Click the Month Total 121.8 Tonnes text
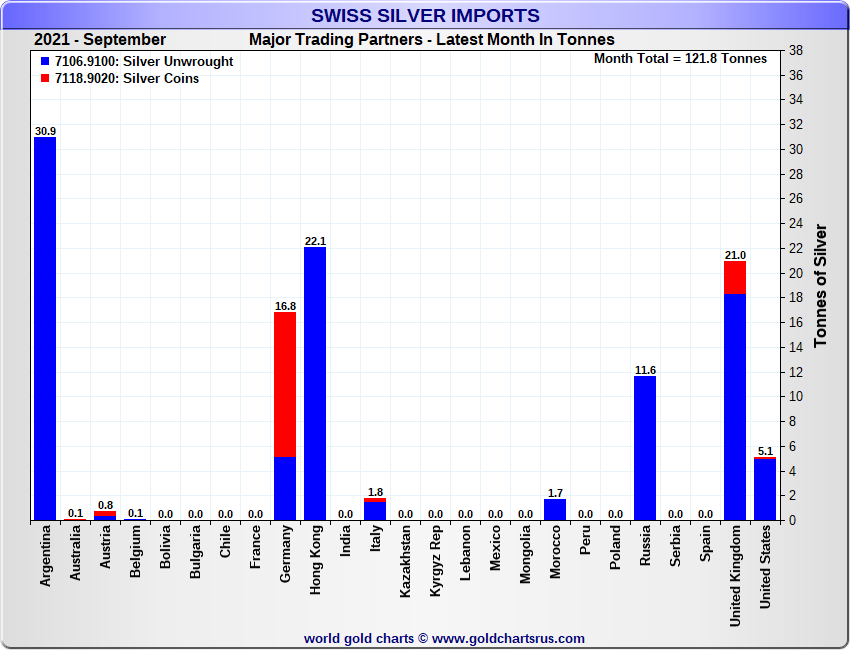This screenshot has height=650, width=850. tap(680, 59)
